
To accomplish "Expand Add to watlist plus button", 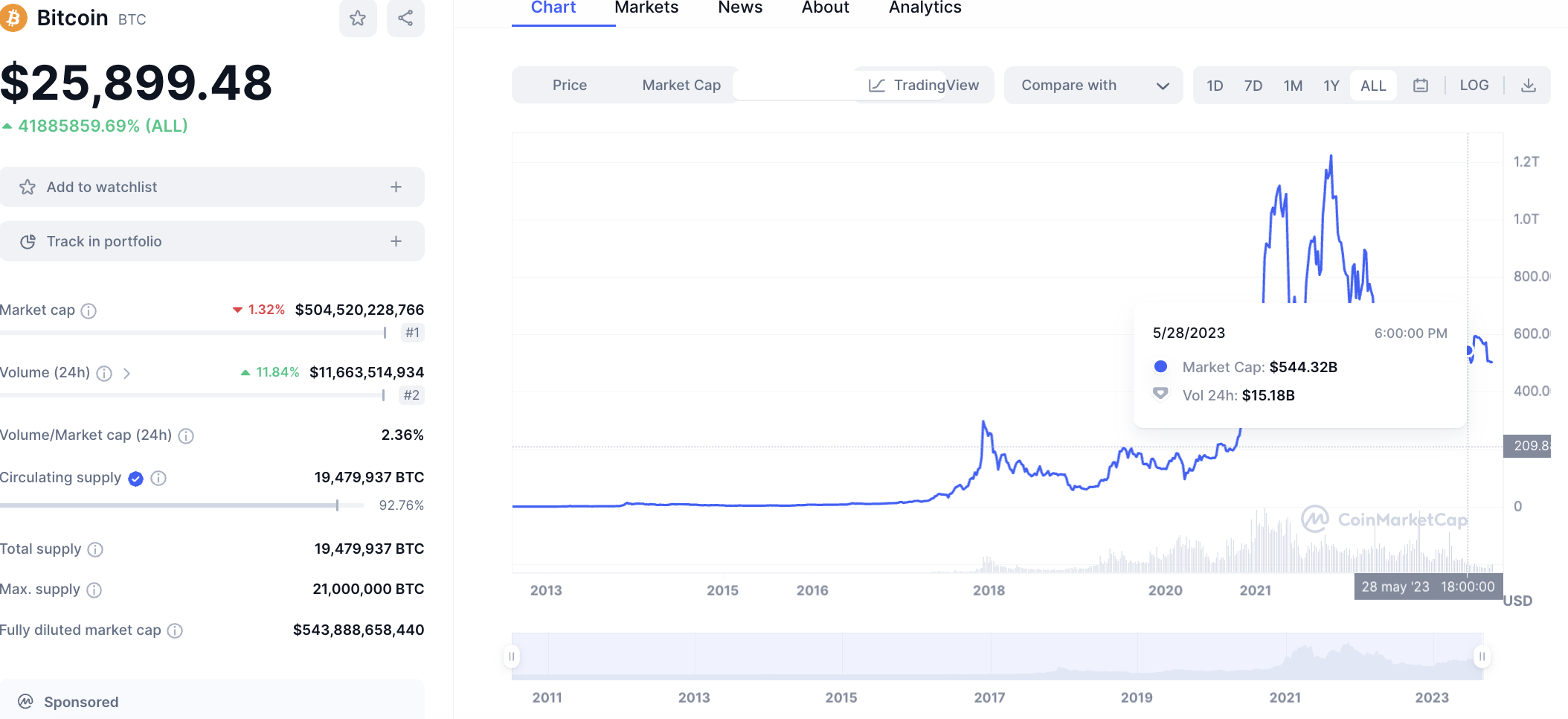I will [396, 187].
